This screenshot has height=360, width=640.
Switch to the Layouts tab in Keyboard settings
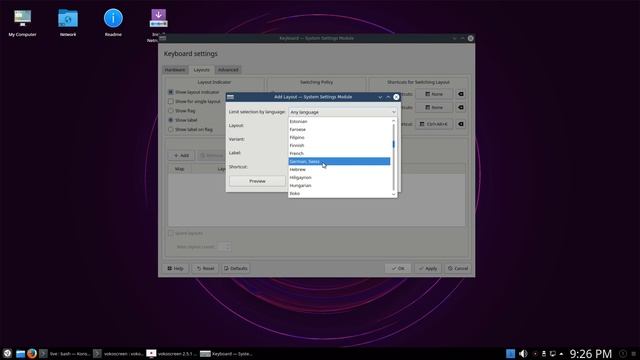201,70
